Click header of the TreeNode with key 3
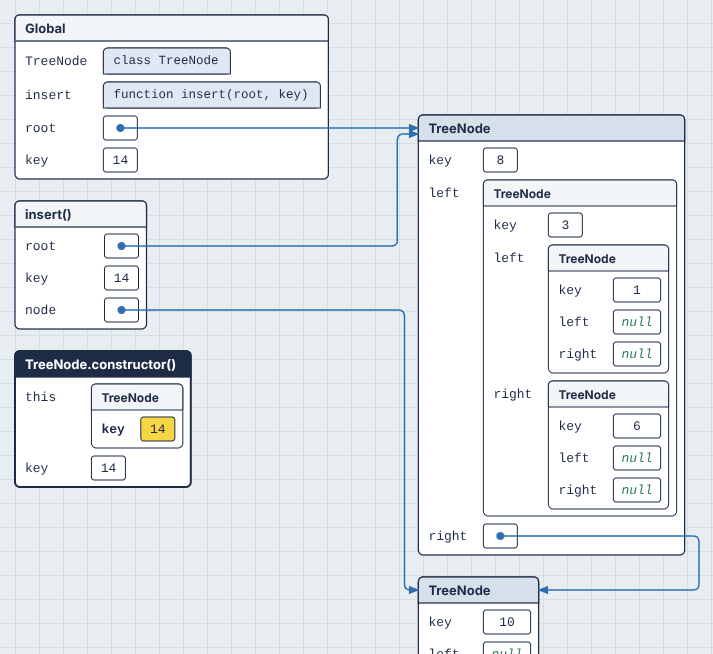 tap(580, 194)
